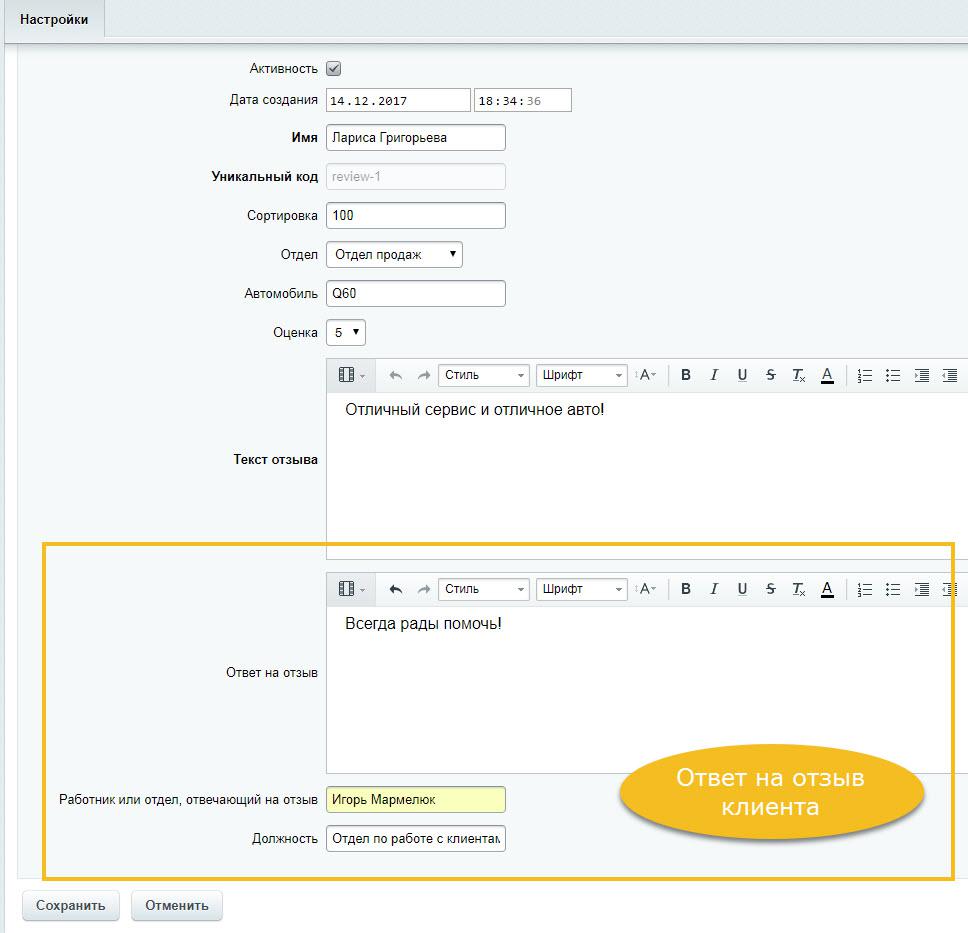Click the creation time field 18:34:36
Image resolution: width=968 pixels, height=933 pixels.
(x=522, y=101)
